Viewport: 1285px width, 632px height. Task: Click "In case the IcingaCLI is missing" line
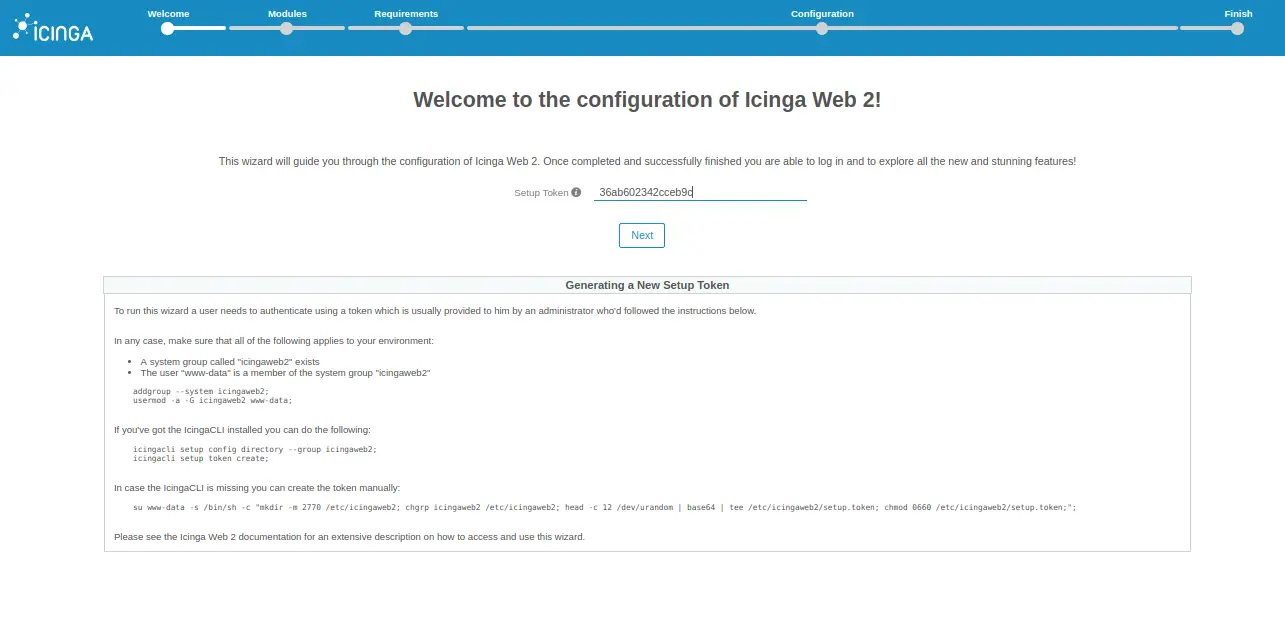click(x=257, y=488)
